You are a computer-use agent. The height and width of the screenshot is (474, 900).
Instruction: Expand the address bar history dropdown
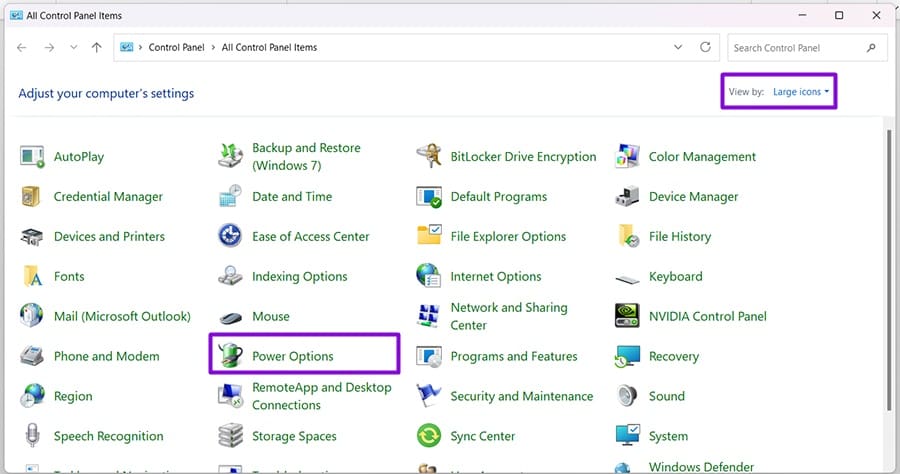(x=678, y=47)
